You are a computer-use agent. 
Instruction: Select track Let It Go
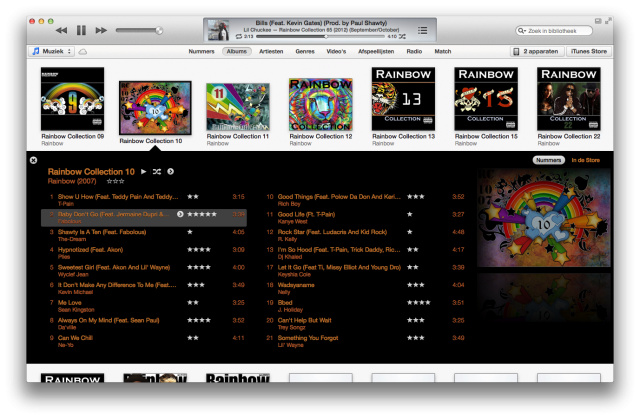365,270
